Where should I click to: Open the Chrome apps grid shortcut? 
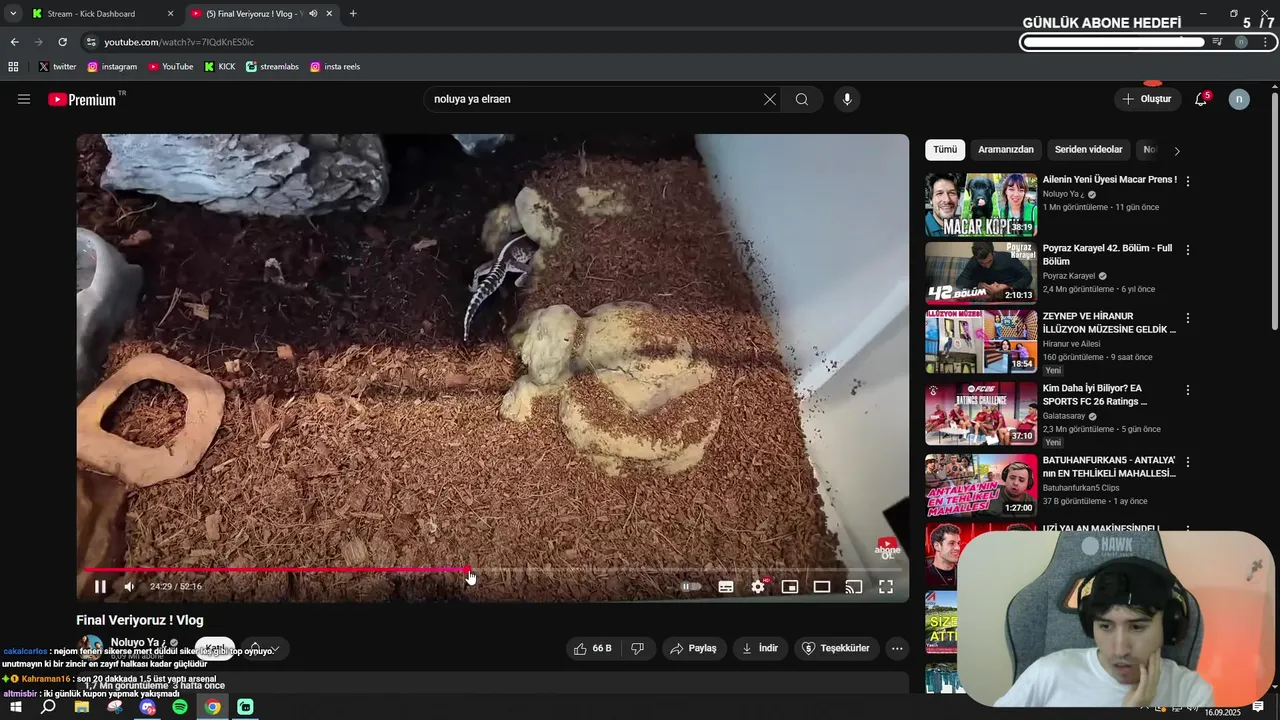tap(13, 67)
